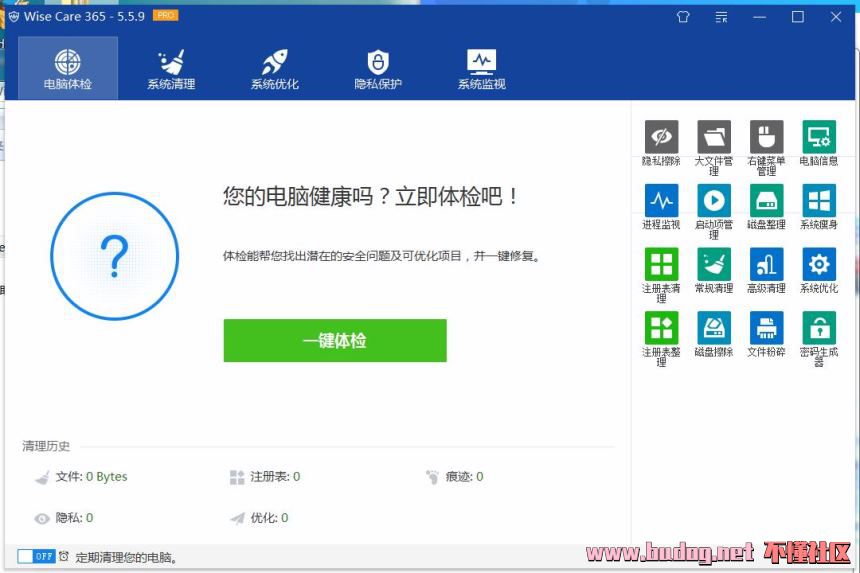The image size is (860, 573).
Task: Switch to the 电脑体检 PC checkup tab
Action: click(68, 68)
